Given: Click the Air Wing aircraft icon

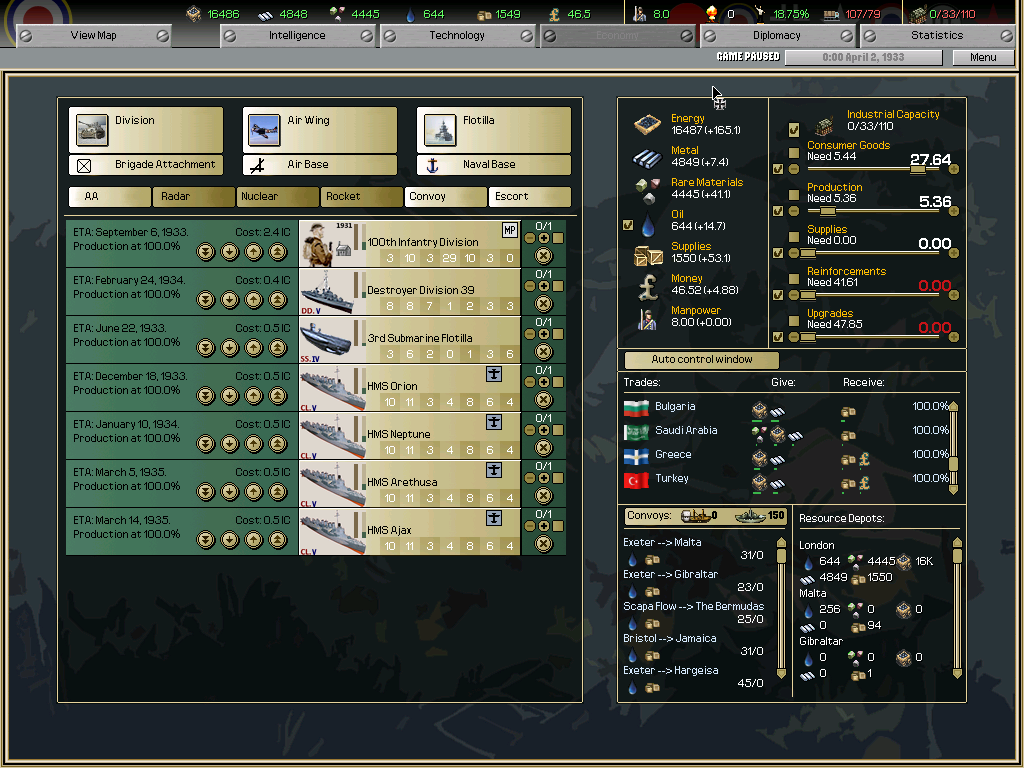Looking at the screenshot, I should tap(265, 130).
